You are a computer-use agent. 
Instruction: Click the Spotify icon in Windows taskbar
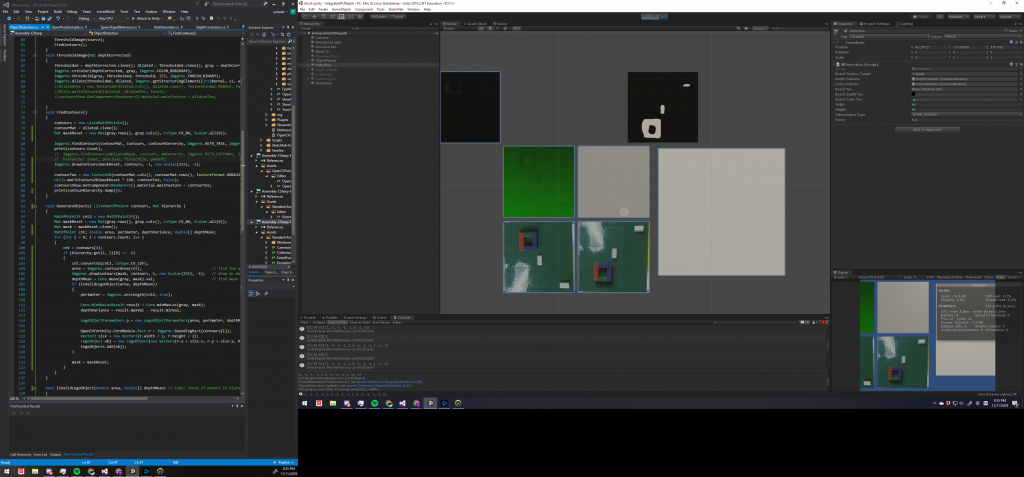coord(375,404)
